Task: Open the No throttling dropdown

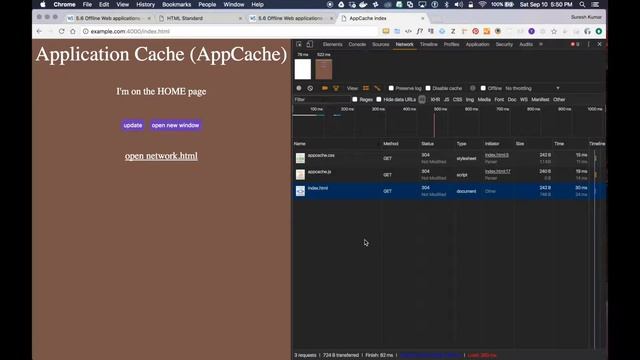Action: pos(532,88)
